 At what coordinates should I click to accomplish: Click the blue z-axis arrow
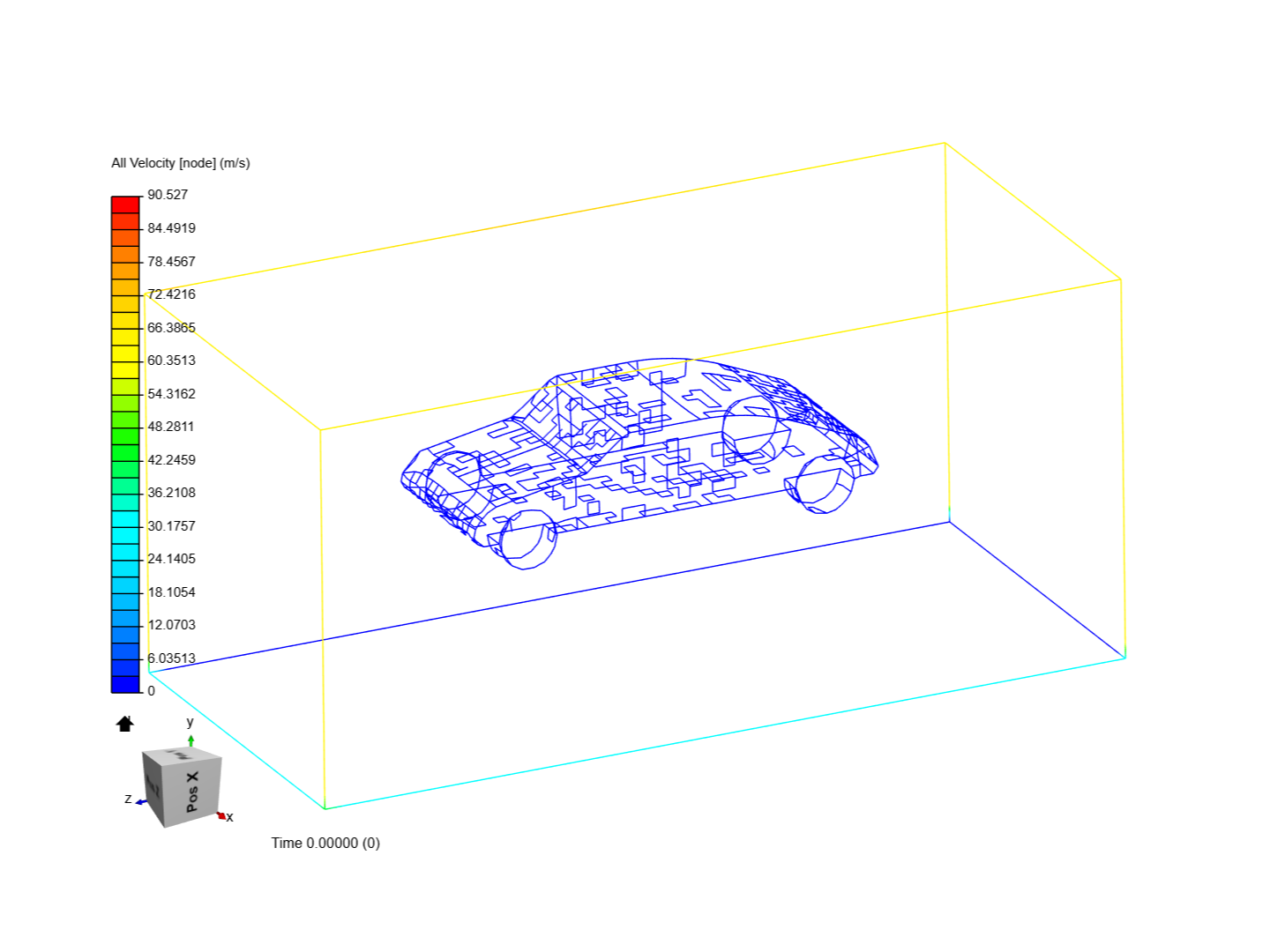(139, 802)
